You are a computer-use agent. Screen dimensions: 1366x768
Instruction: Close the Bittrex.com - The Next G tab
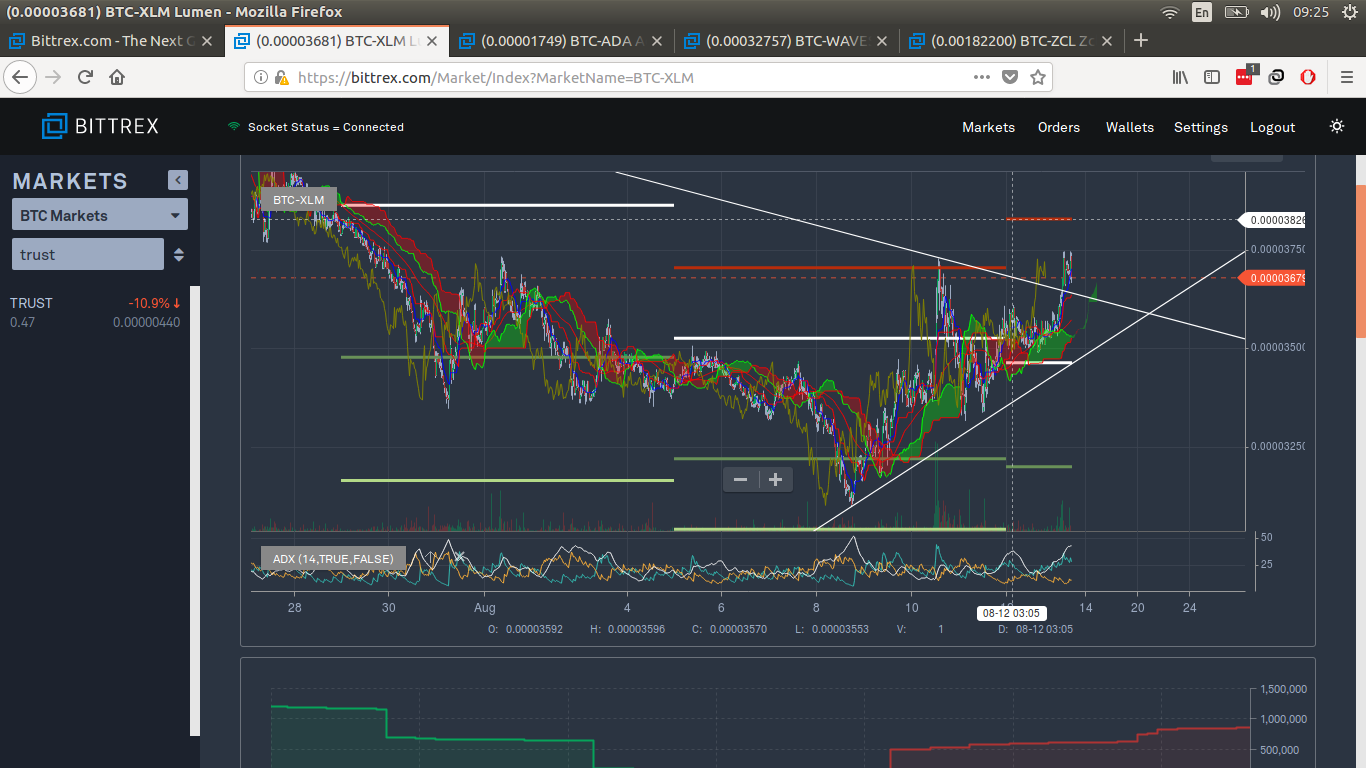pyautogui.click(x=207, y=41)
